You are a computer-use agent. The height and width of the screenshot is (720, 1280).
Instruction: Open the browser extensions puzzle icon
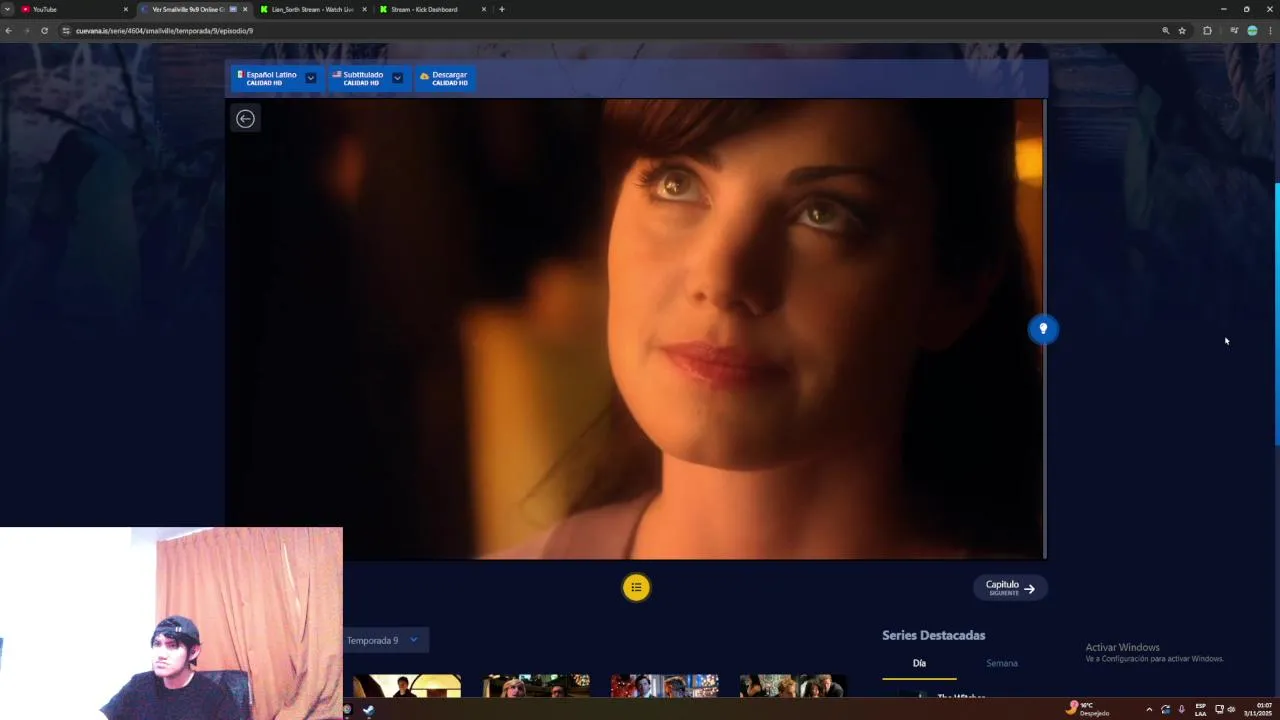point(1207,30)
